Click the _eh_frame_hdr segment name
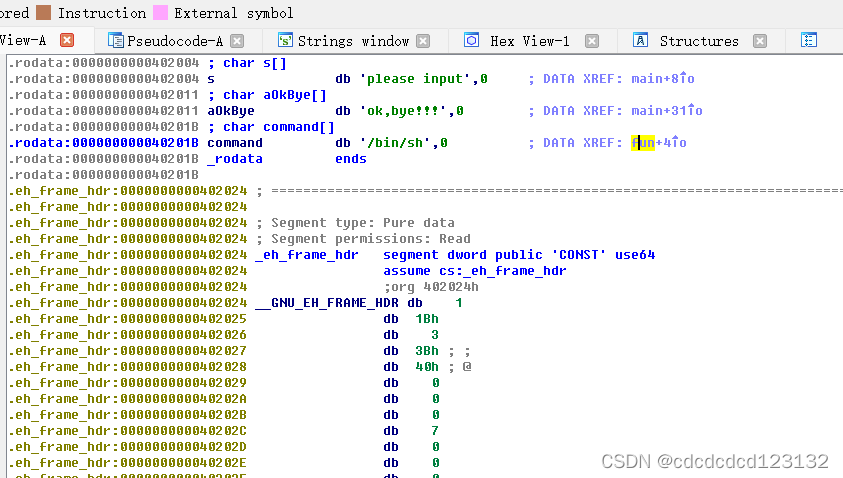This screenshot has width=843, height=478. pyautogui.click(x=306, y=255)
